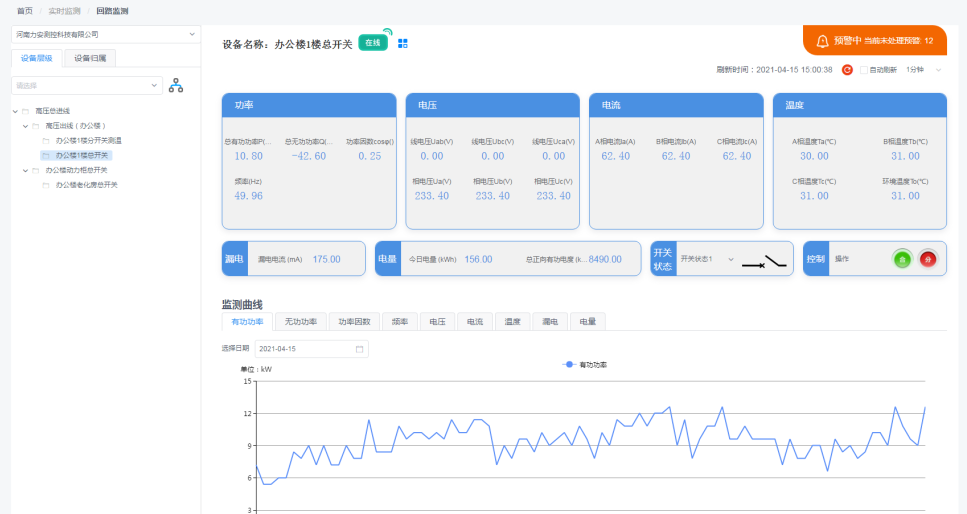Select tree item 高压总进线
Image resolution: width=967 pixels, height=514 pixels.
pyautogui.click(x=52, y=111)
